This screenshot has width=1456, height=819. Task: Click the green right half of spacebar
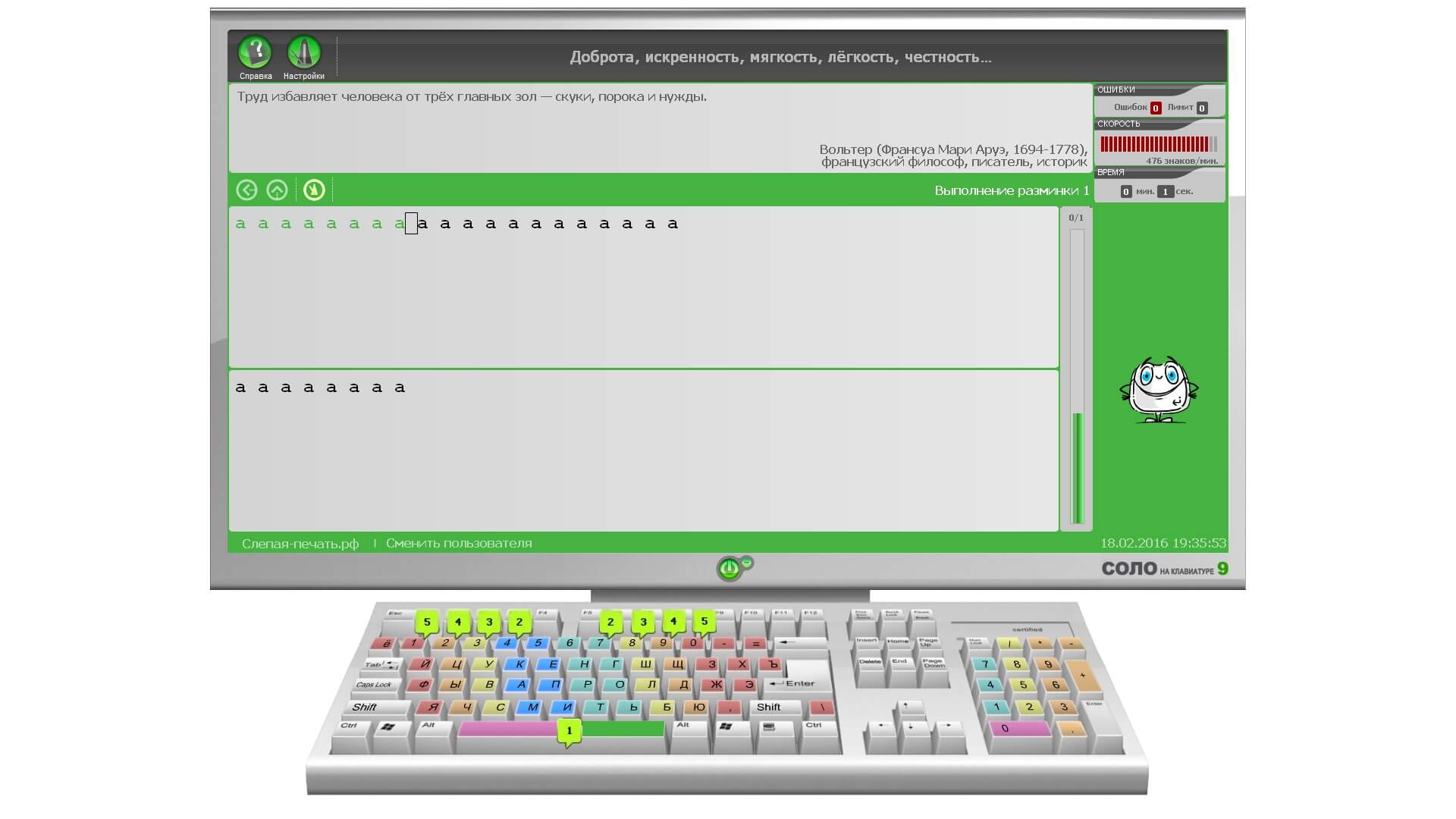tap(623, 729)
